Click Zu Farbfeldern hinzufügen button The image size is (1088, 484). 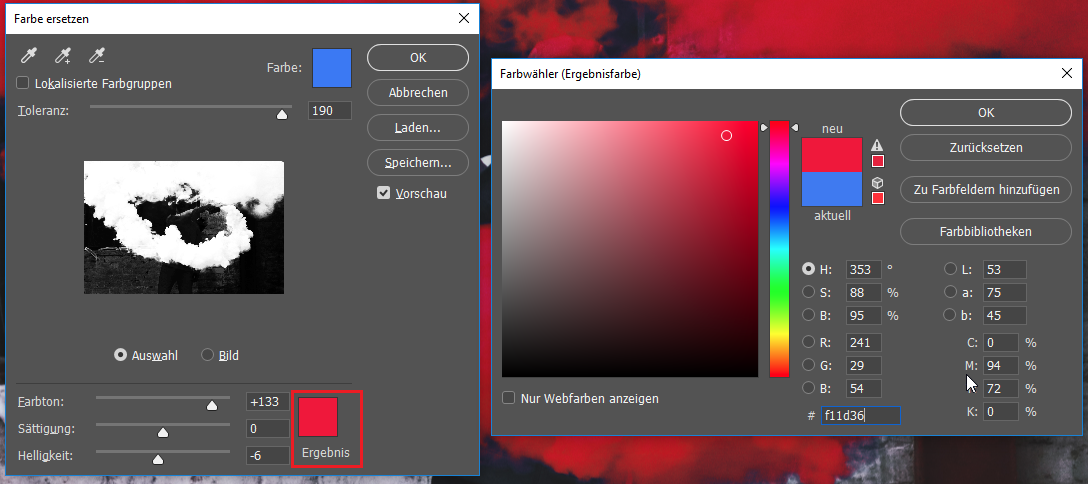pyautogui.click(x=986, y=189)
